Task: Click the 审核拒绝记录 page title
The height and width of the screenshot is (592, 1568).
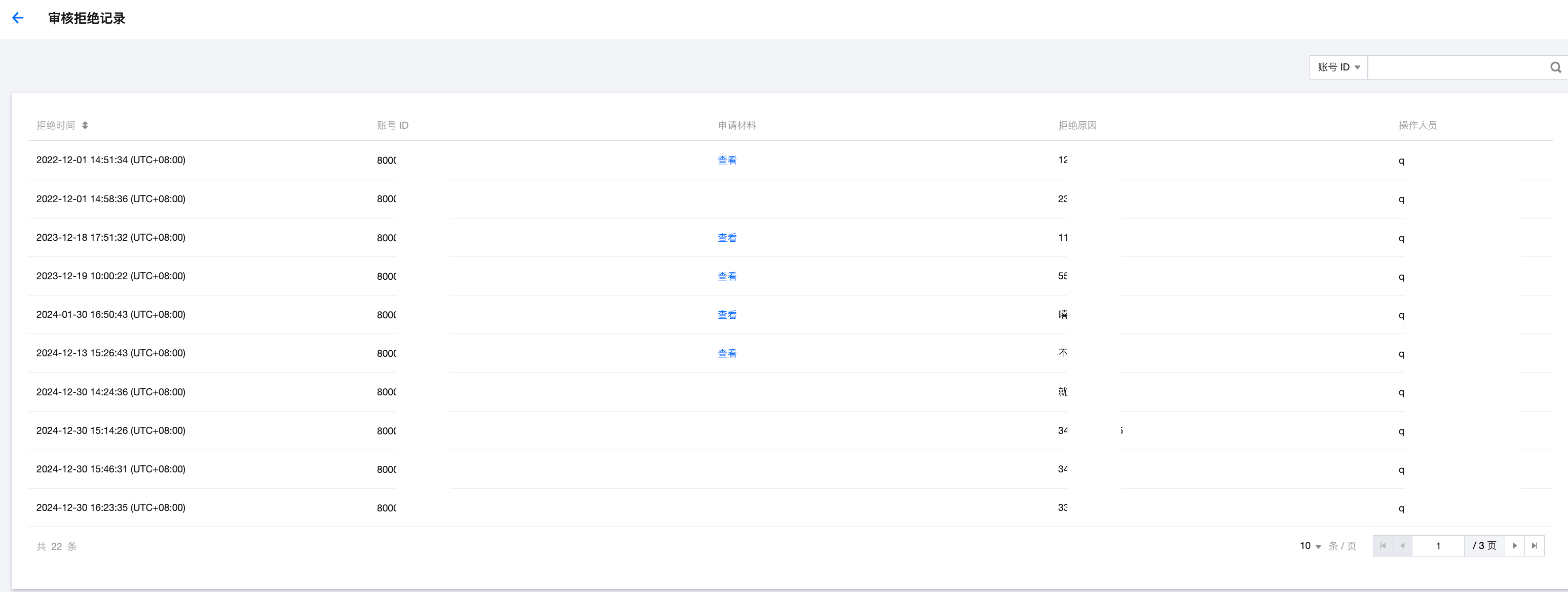Action: tap(87, 18)
